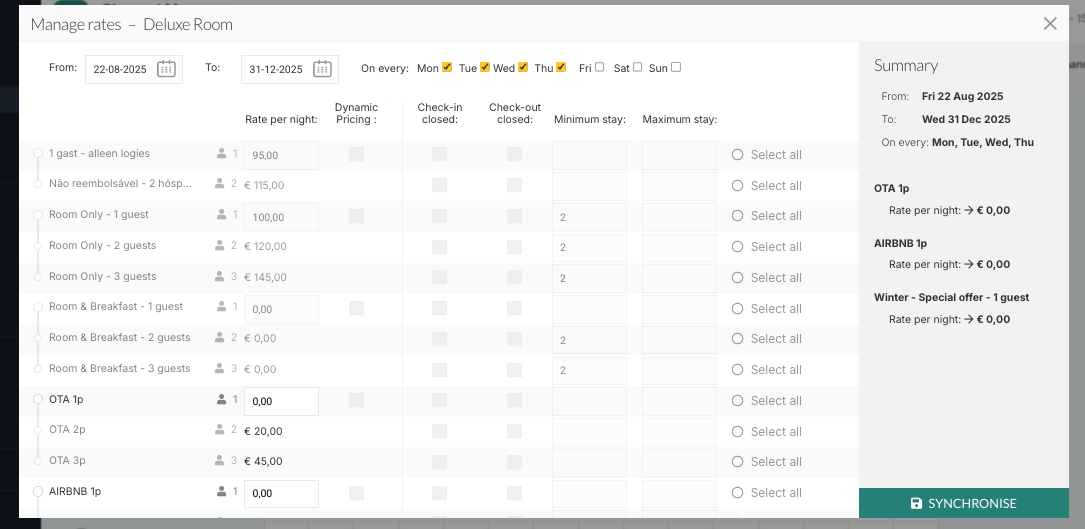Viewport: 1085px width, 529px height.
Task: Toggle Dynamic Pricing for Room Only - 1 guest
Action: [356, 216]
